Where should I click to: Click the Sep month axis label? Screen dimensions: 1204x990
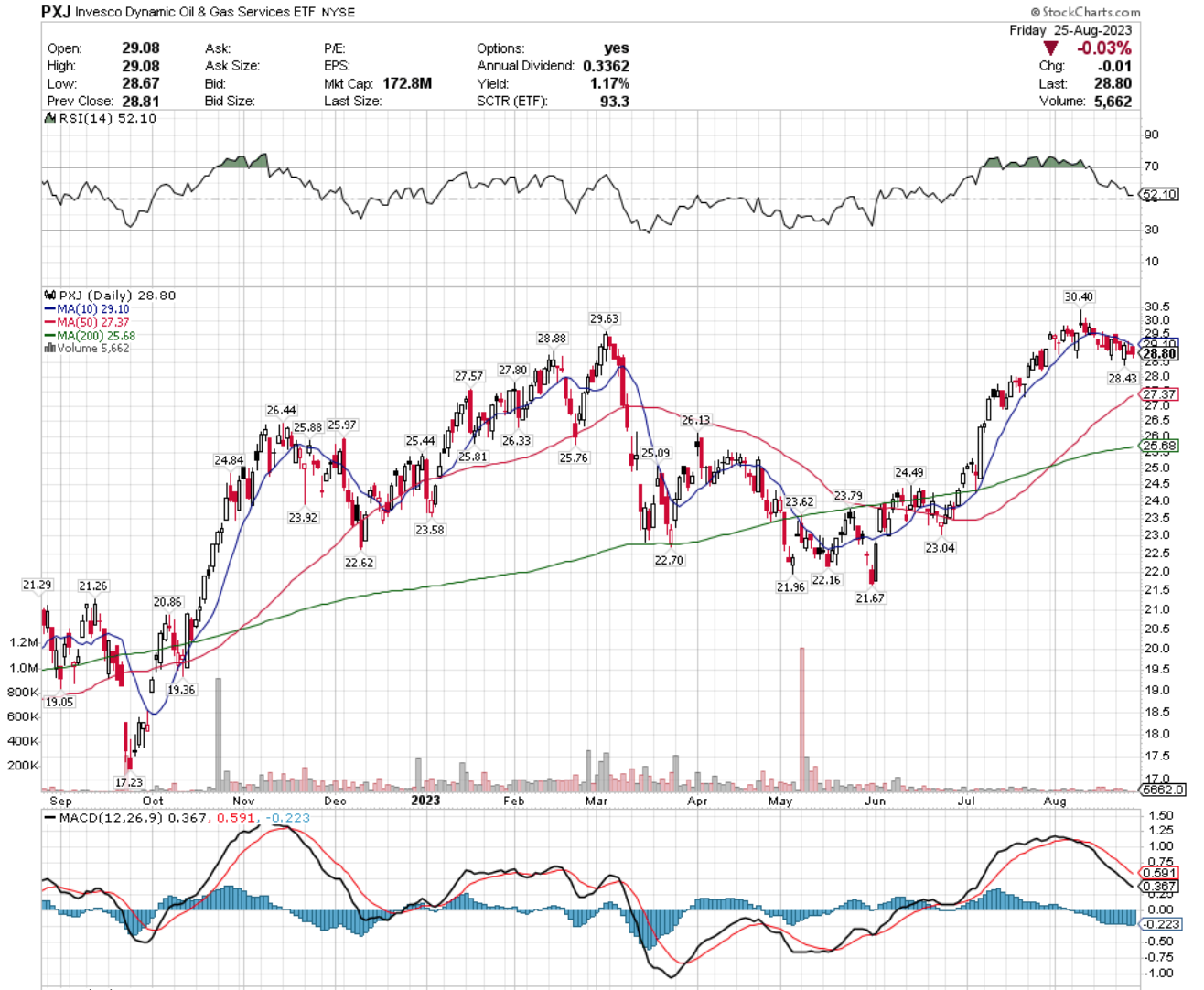pyautogui.click(x=60, y=801)
